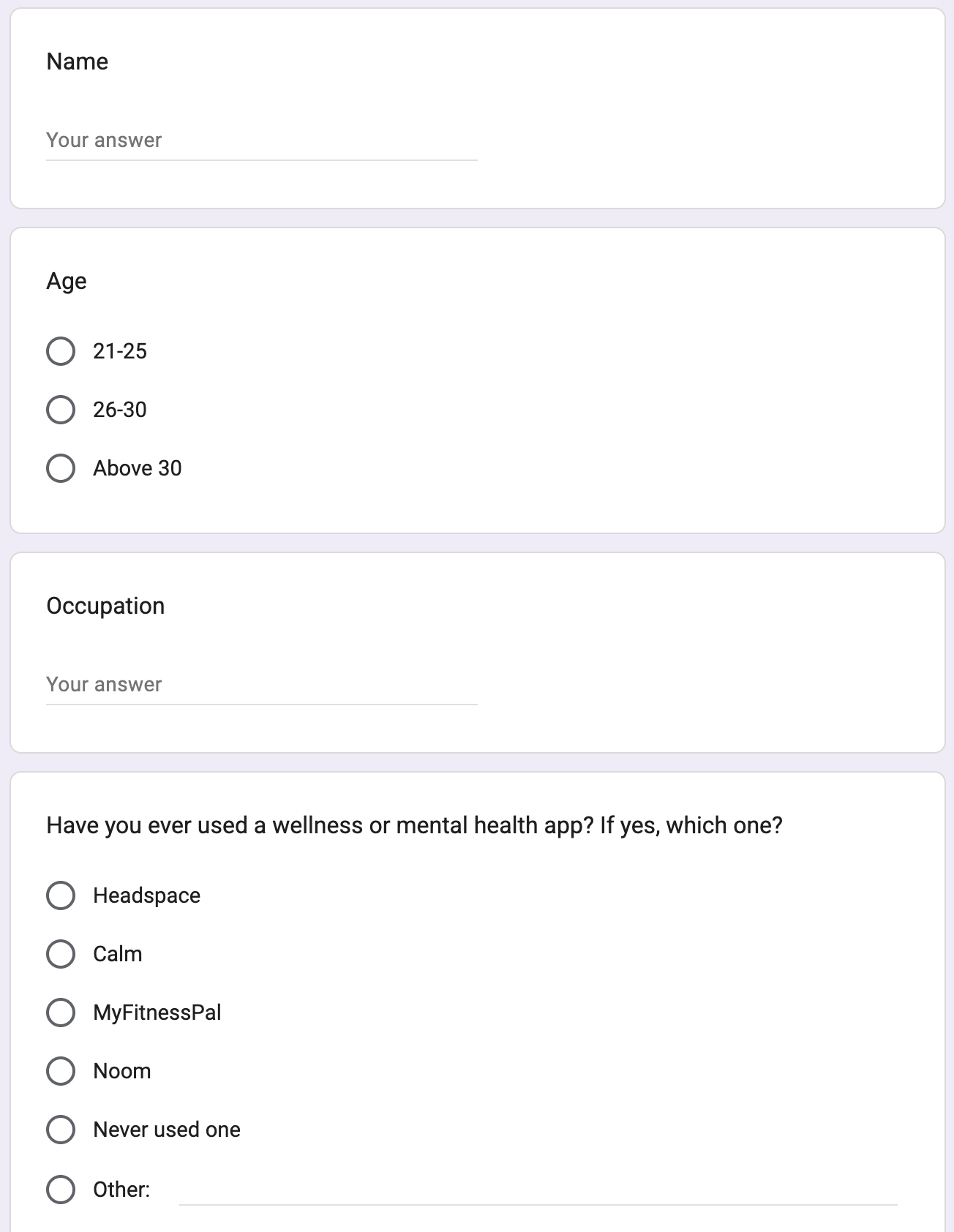Screen dimensions: 954x1232
Task: Click the Above 30 label text
Action: (138, 468)
